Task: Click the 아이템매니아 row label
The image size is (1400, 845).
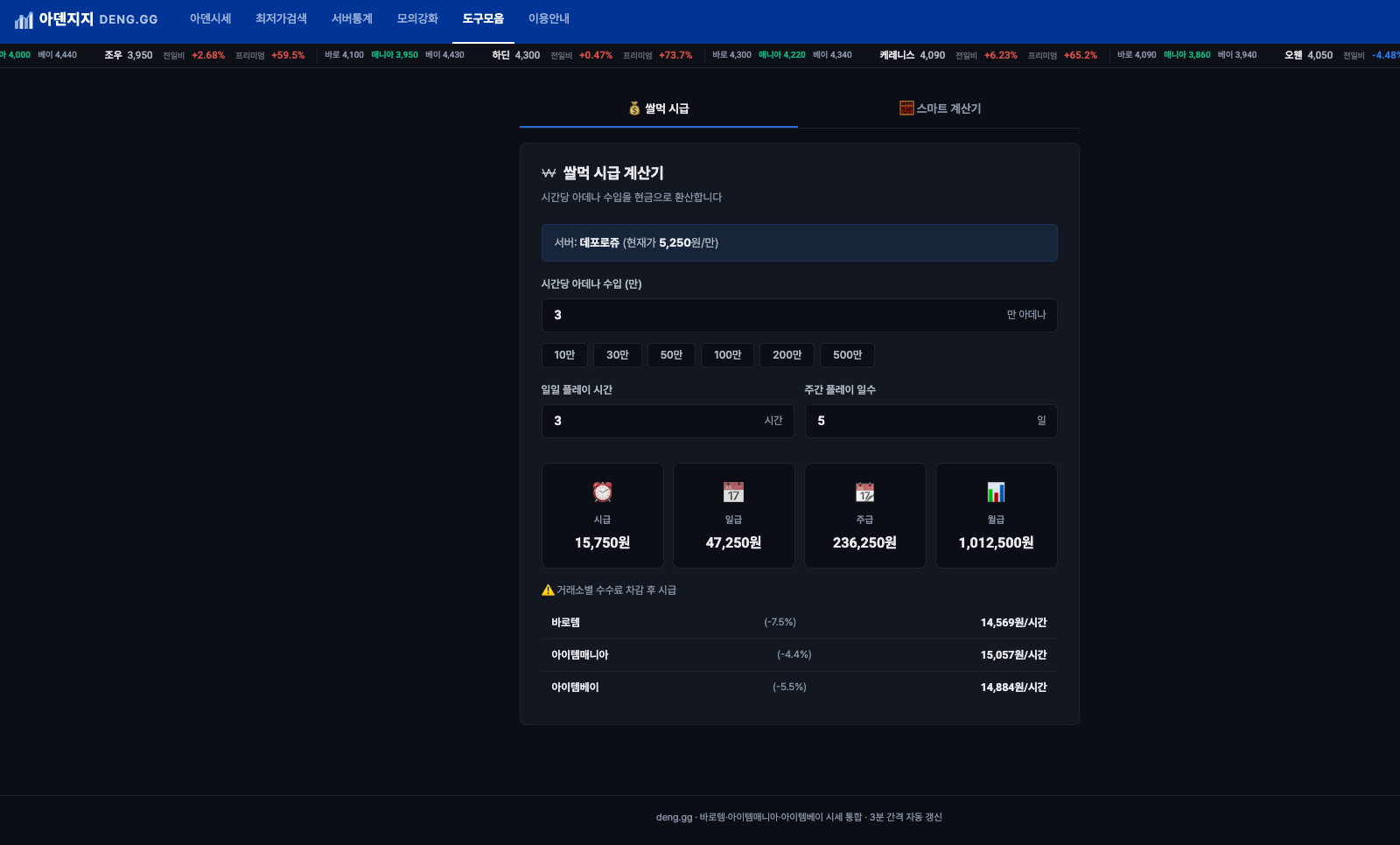Action: pos(579,655)
